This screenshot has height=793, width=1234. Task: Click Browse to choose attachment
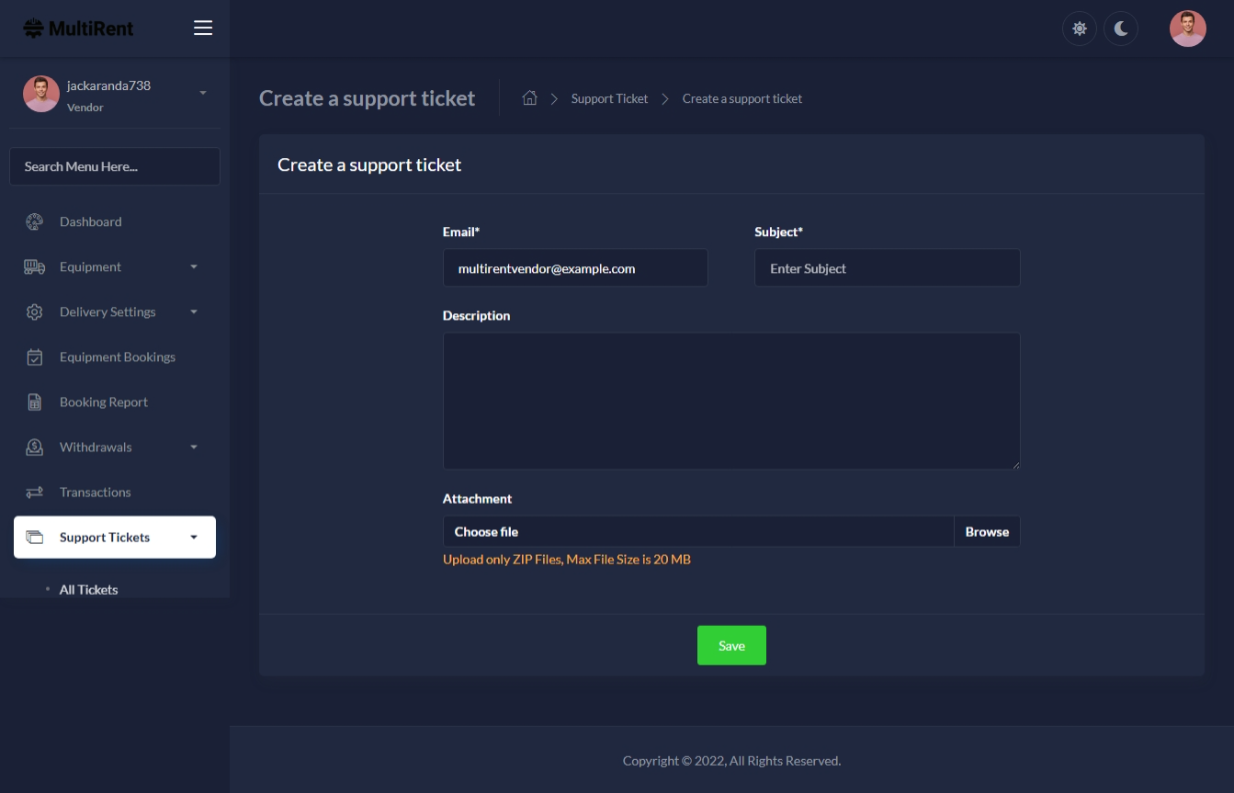986,532
